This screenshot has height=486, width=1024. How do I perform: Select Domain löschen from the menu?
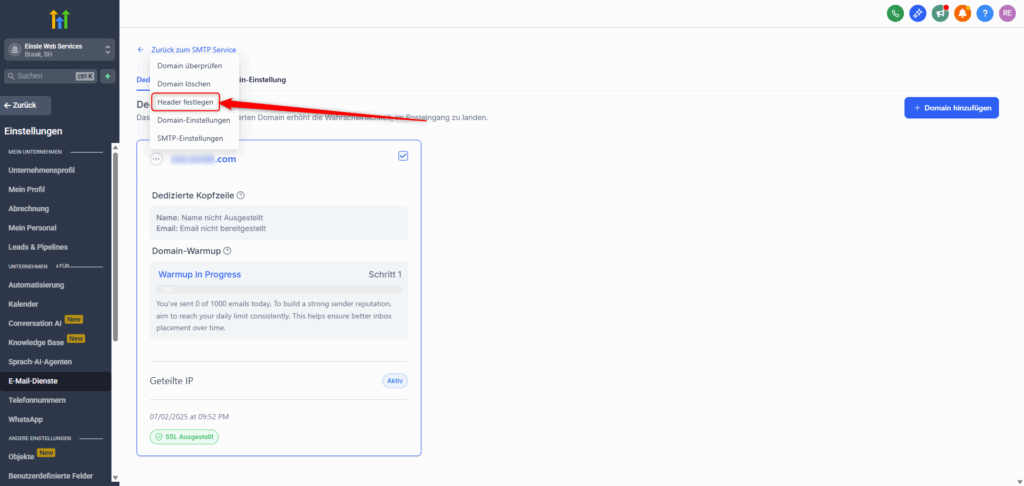coord(184,84)
